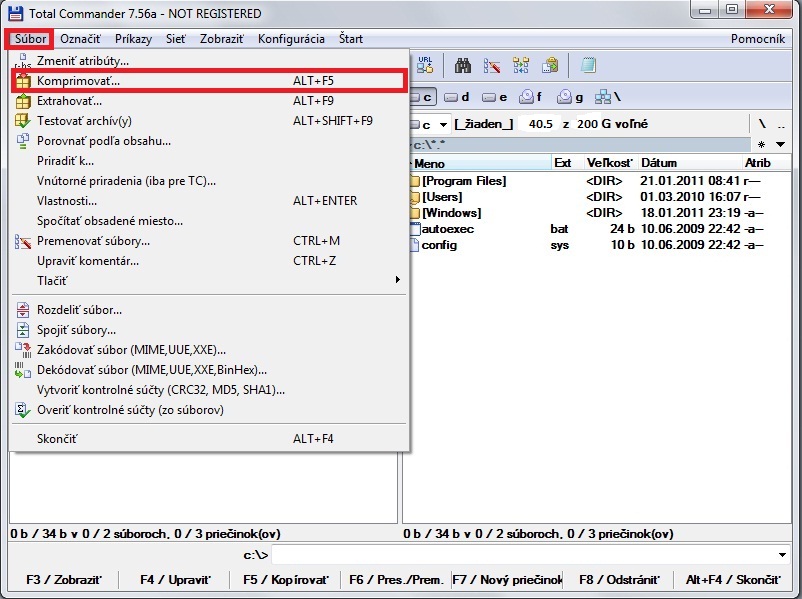Select the Program Files folder

pos(463,181)
